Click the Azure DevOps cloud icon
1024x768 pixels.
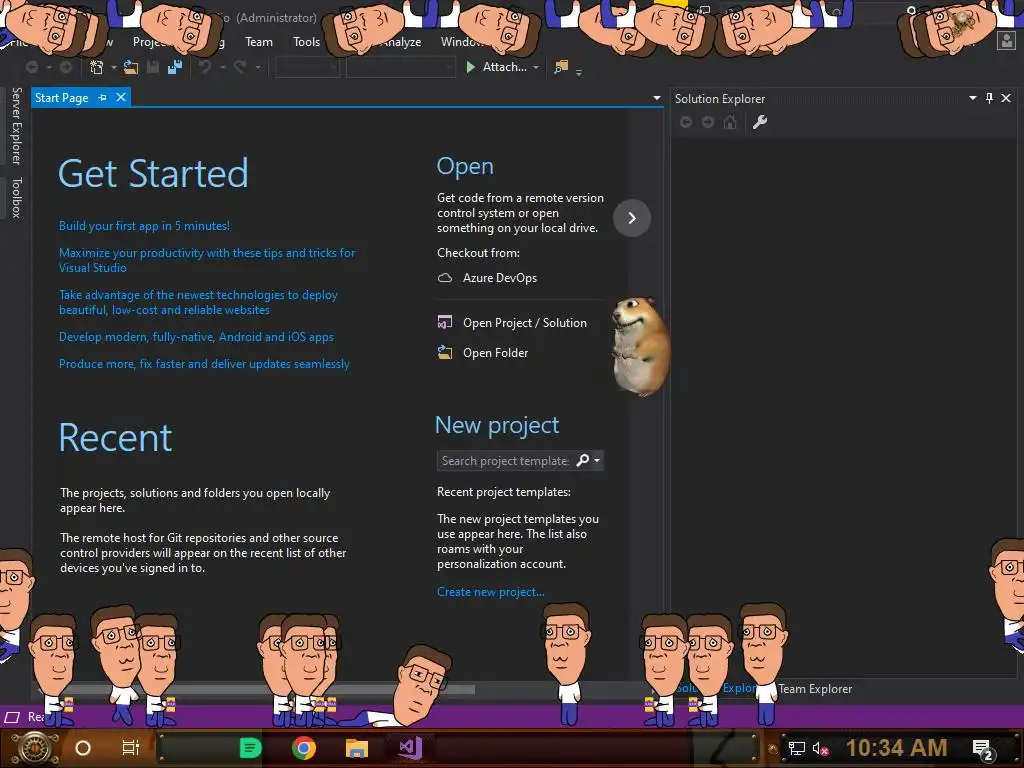[x=445, y=278]
